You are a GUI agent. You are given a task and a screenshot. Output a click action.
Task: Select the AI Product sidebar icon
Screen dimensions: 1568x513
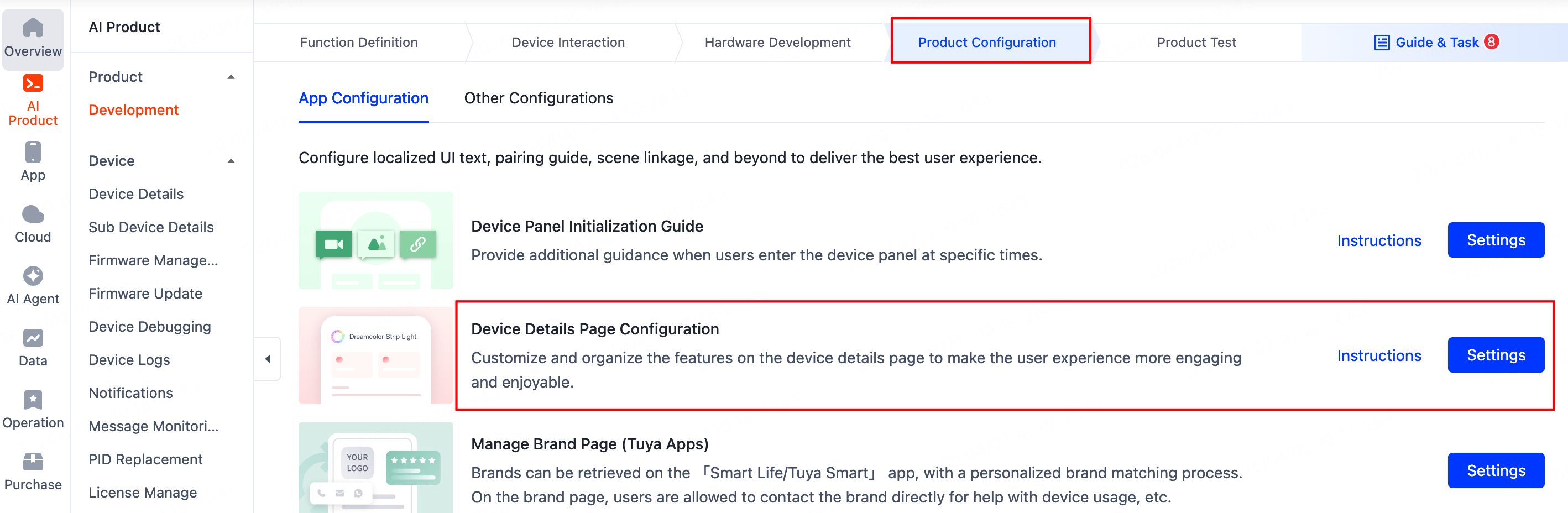[x=33, y=84]
